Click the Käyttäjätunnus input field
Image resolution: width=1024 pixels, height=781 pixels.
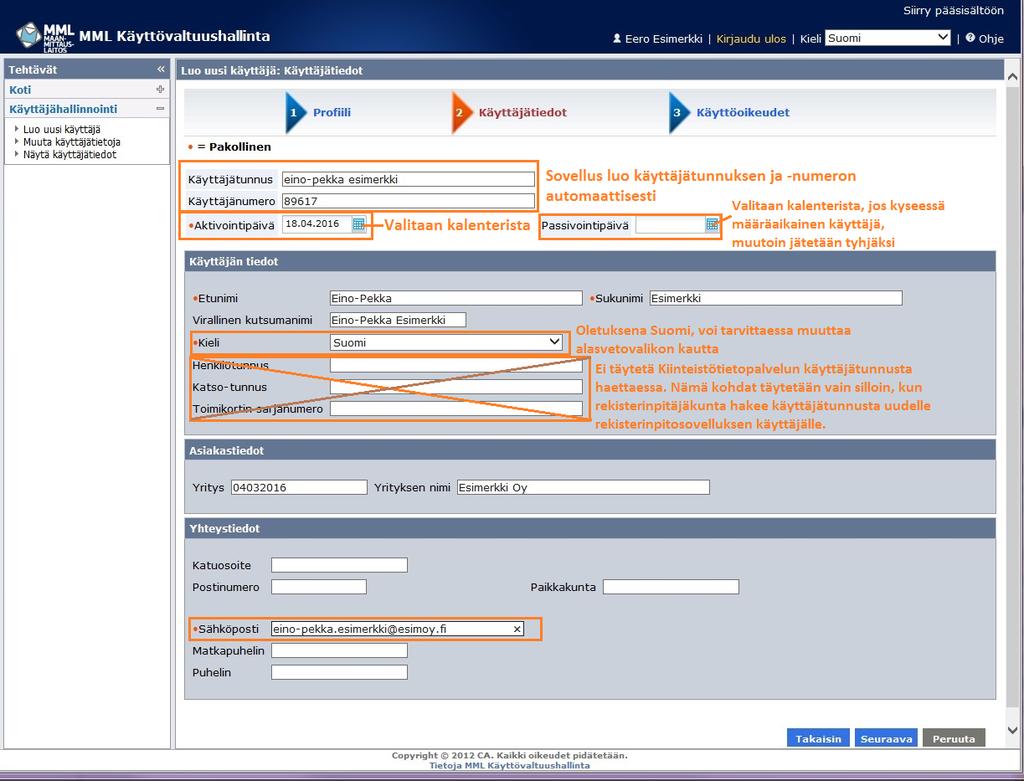click(408, 180)
